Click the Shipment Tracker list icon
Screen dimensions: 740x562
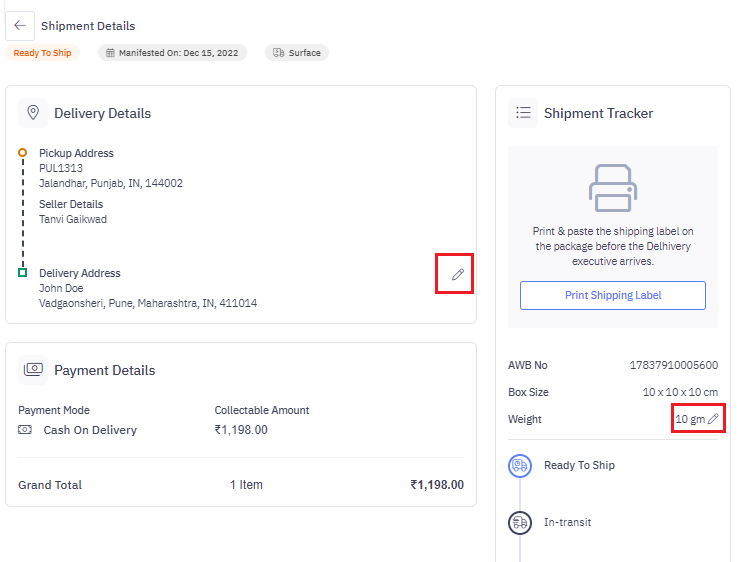pyautogui.click(x=523, y=113)
